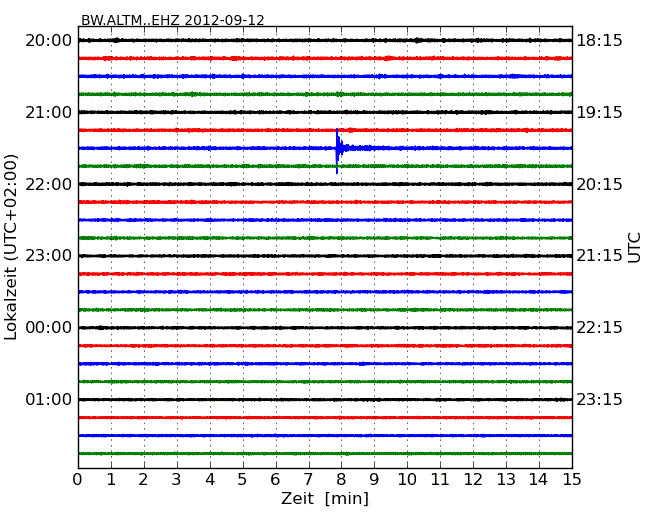The image size is (650, 520).
Task: Click the x-axis tick label 1
Action: 111,479
